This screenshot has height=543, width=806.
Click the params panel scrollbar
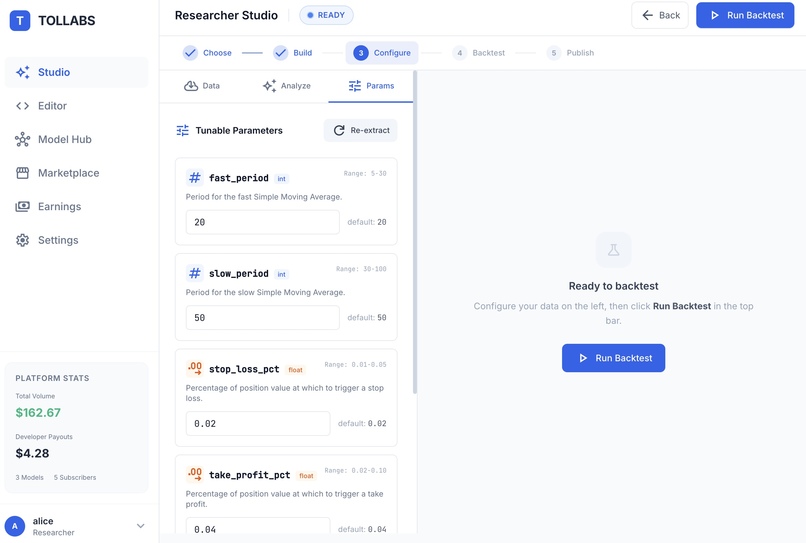point(415,232)
